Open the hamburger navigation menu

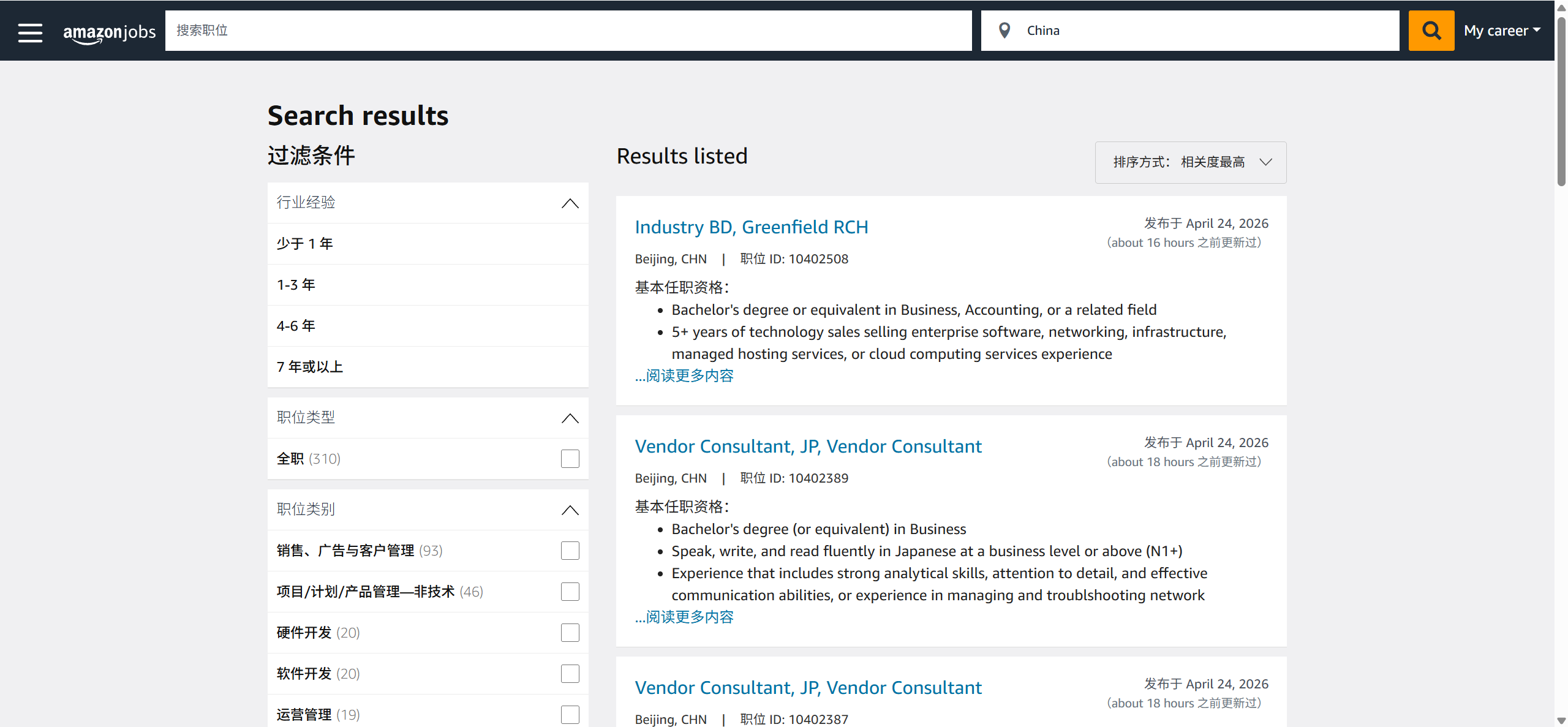(x=30, y=32)
